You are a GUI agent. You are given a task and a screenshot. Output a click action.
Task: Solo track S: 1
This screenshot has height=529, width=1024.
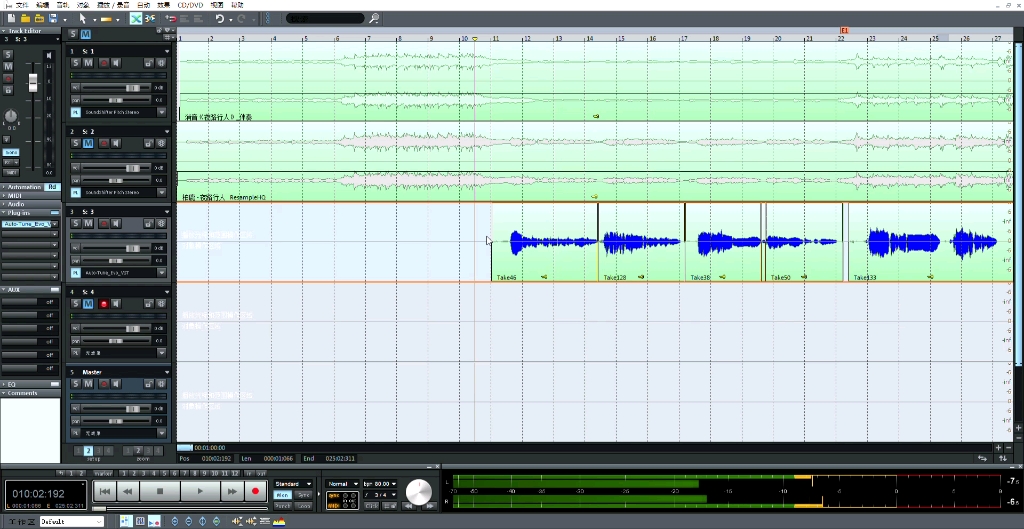tap(76, 63)
